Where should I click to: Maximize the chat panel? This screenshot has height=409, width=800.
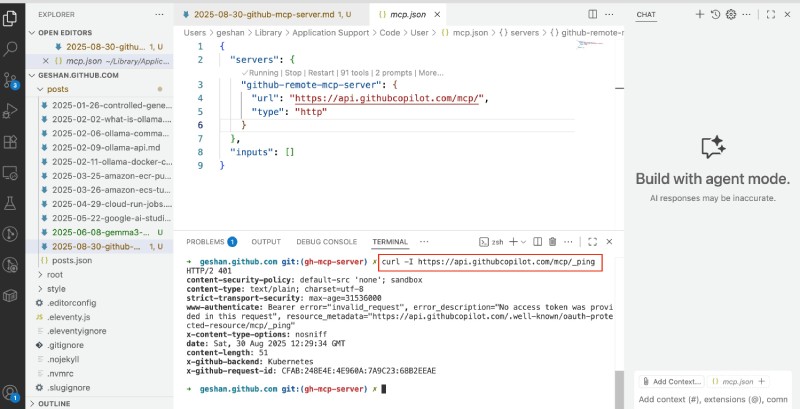[x=771, y=14]
